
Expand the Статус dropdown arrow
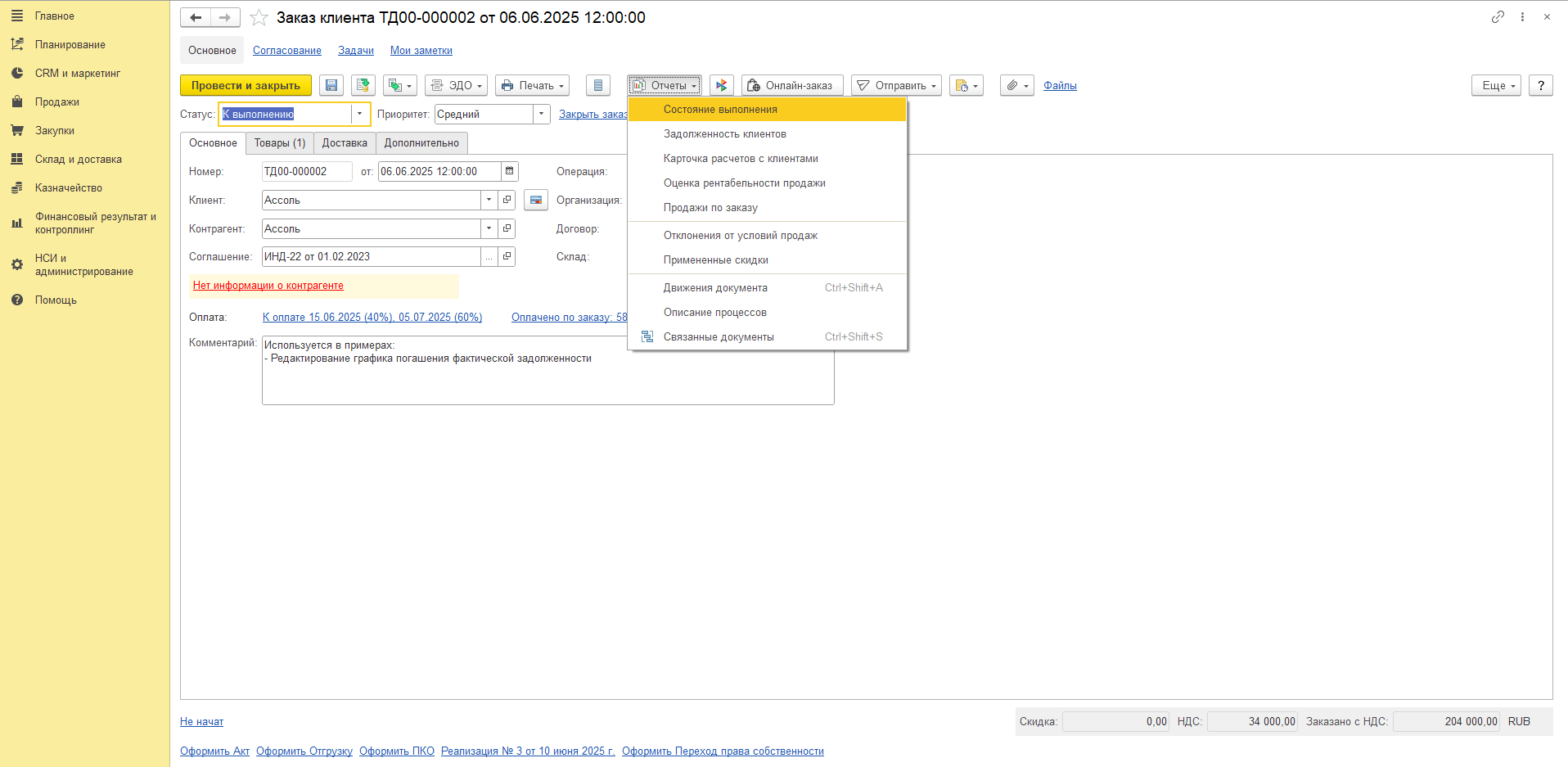click(359, 114)
